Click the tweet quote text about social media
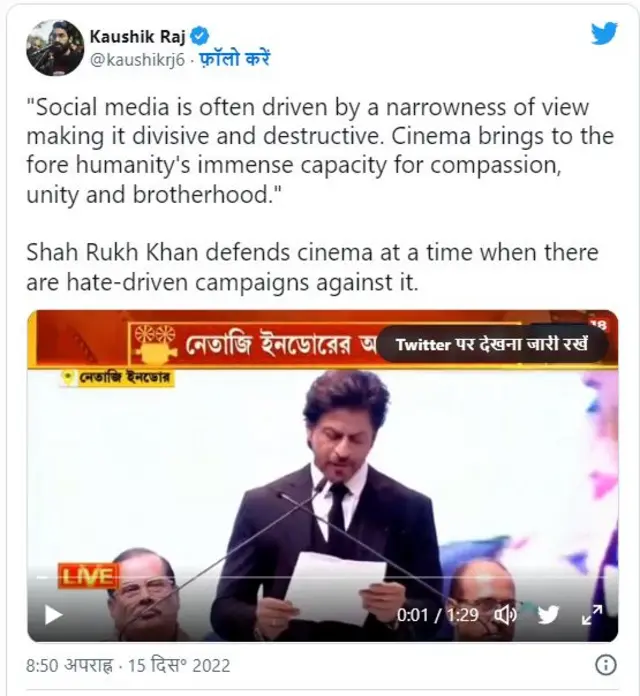The width and height of the screenshot is (640, 696). (x=320, y=150)
